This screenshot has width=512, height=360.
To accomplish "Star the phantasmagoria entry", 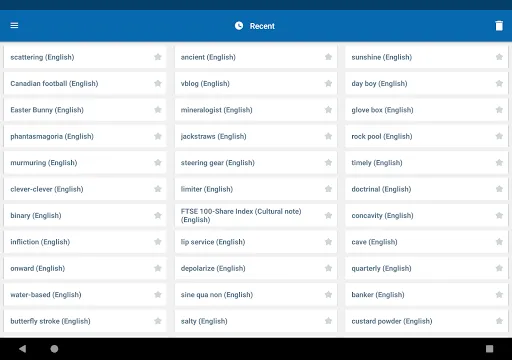I will 158,136.
